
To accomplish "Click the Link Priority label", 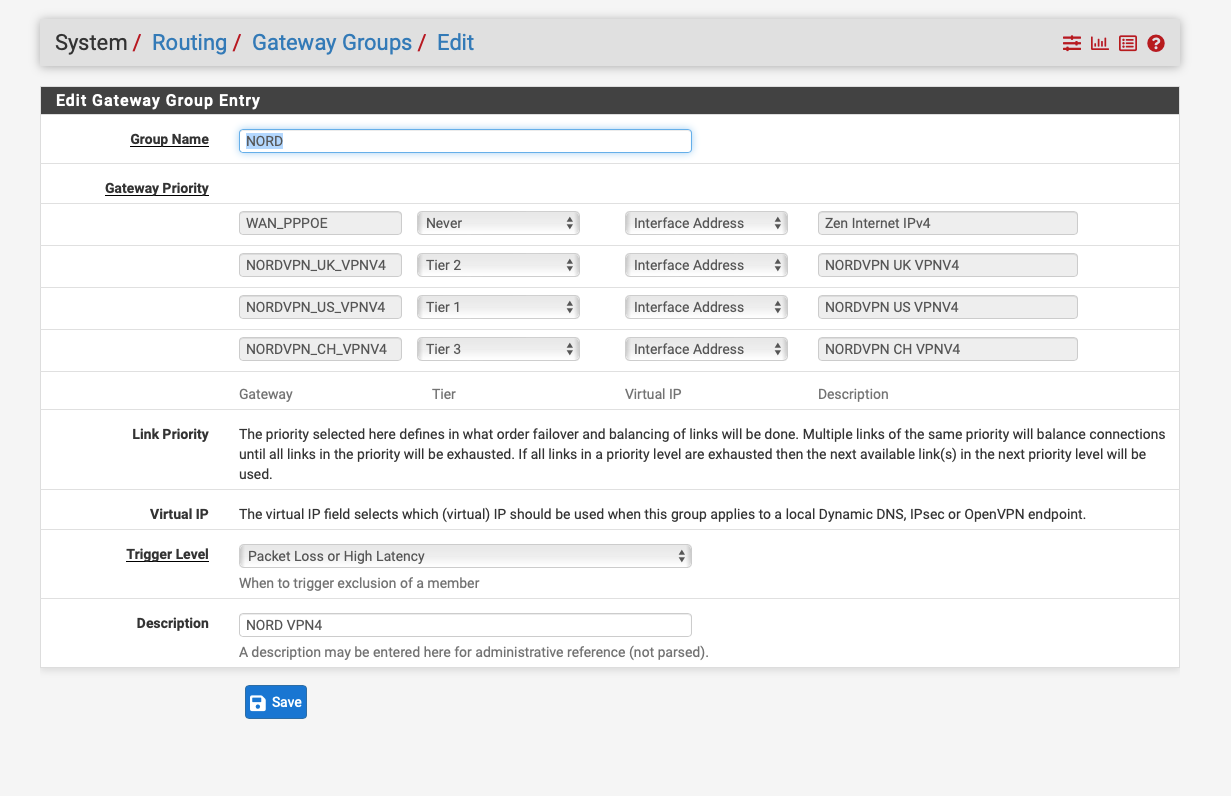I will tap(170, 434).
